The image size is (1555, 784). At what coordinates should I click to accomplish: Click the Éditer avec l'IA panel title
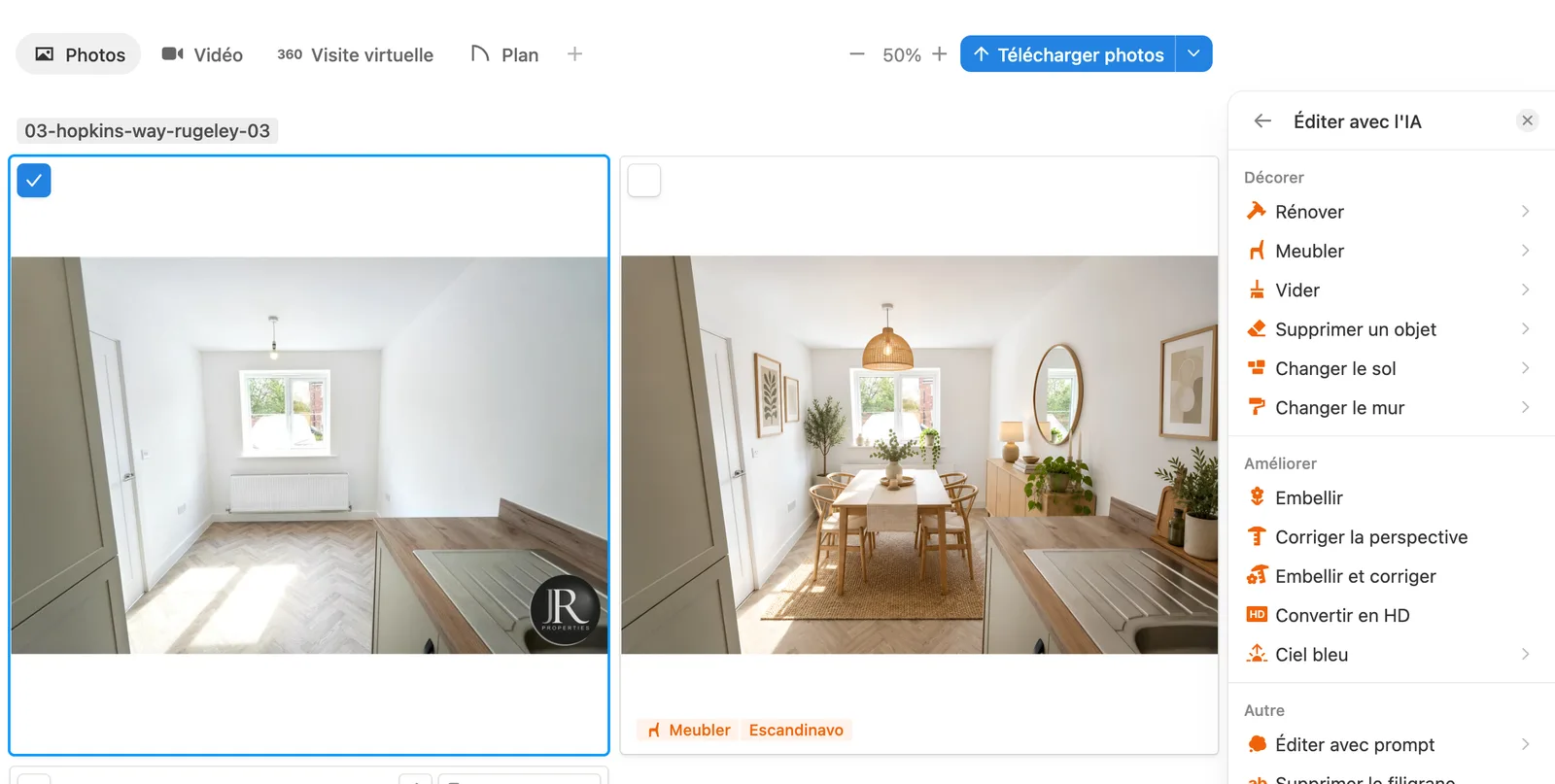(1357, 121)
